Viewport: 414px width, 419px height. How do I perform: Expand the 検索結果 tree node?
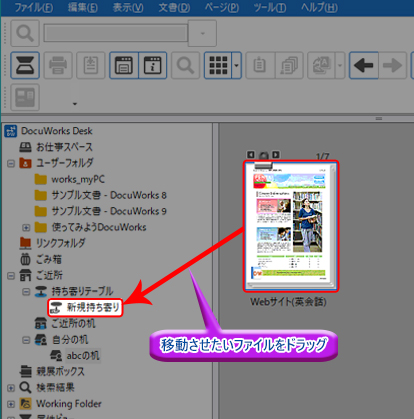(x=11, y=388)
